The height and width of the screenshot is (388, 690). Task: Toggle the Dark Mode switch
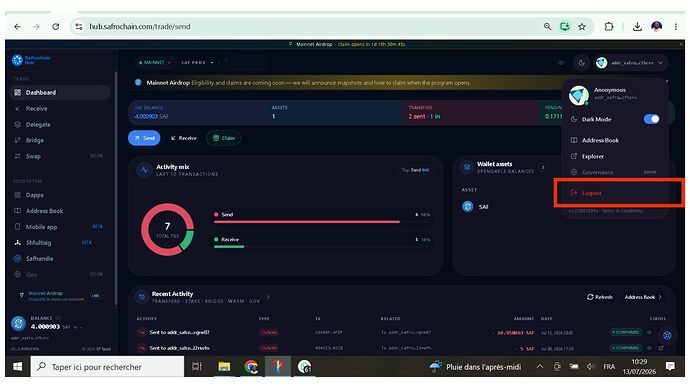651,119
